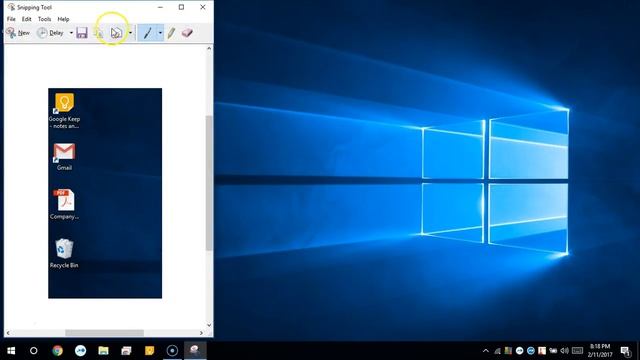Image resolution: width=640 pixels, height=360 pixels.
Task: Maximize the Snipping Tool window
Action: click(x=181, y=7)
